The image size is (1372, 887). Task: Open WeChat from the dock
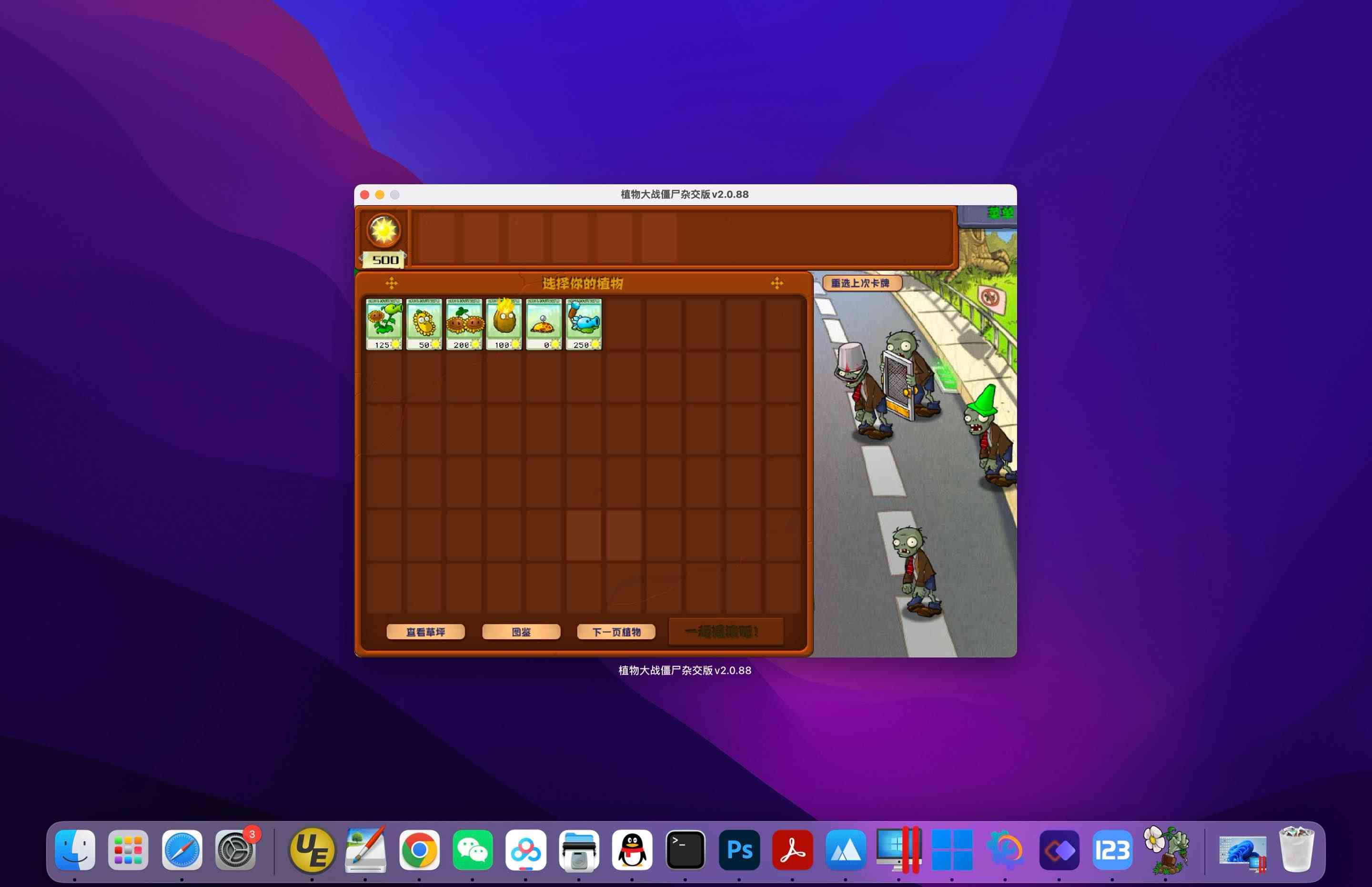(472, 850)
